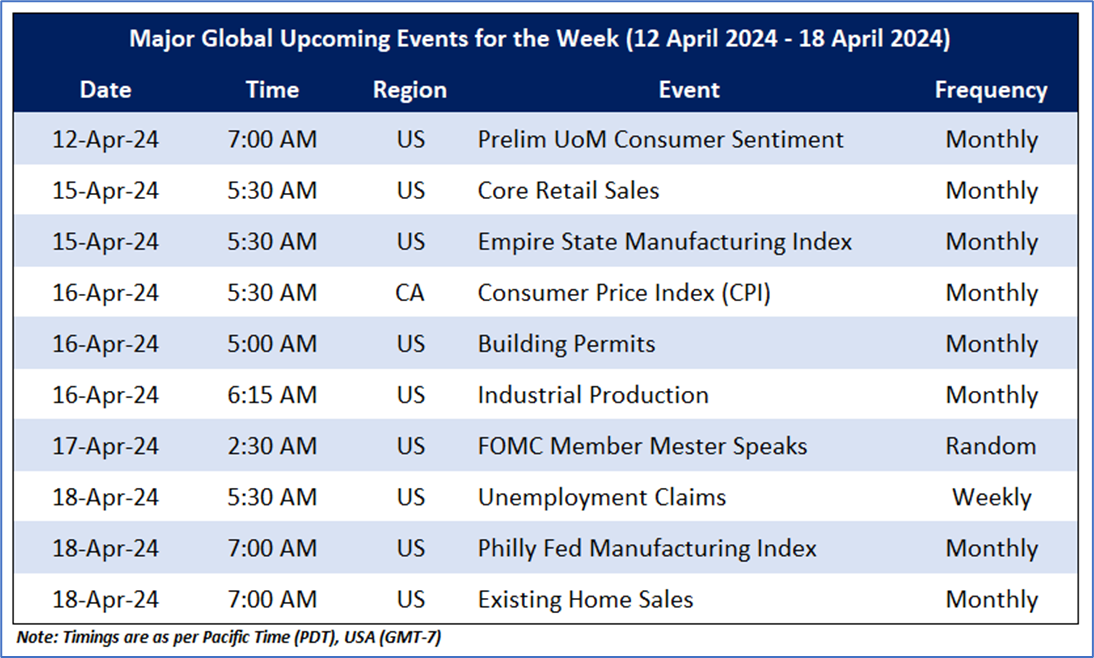Click the Event column header
The image size is (1094, 658).
pyautogui.click(x=689, y=90)
